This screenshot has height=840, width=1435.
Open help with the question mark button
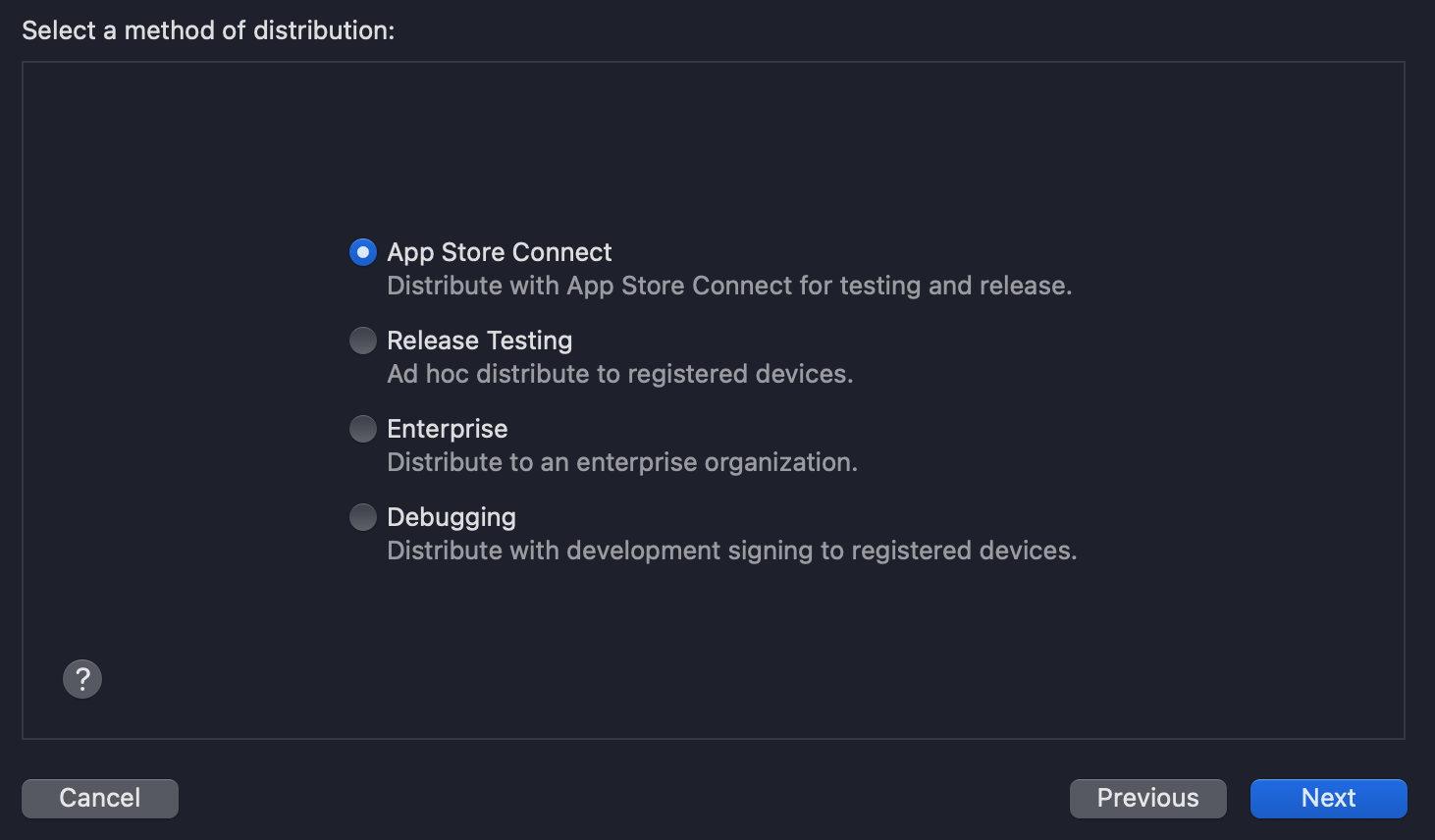(x=82, y=679)
